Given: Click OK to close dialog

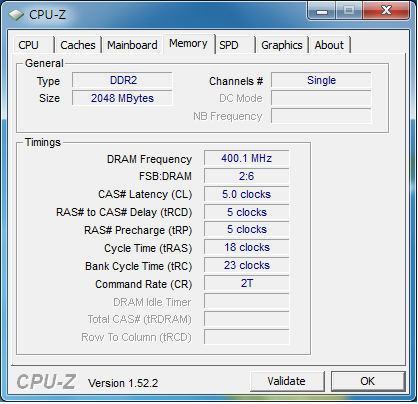Looking at the screenshot, I should 368,381.
